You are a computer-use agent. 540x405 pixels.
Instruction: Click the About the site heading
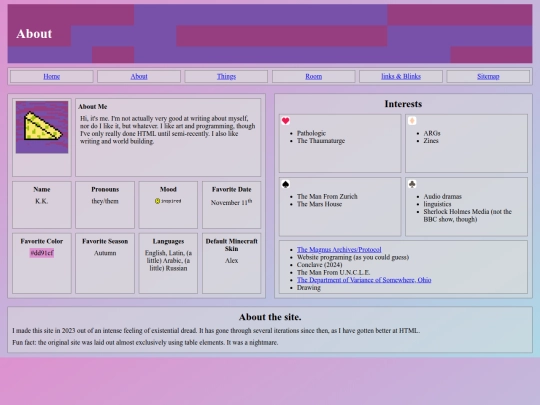(x=270, y=317)
